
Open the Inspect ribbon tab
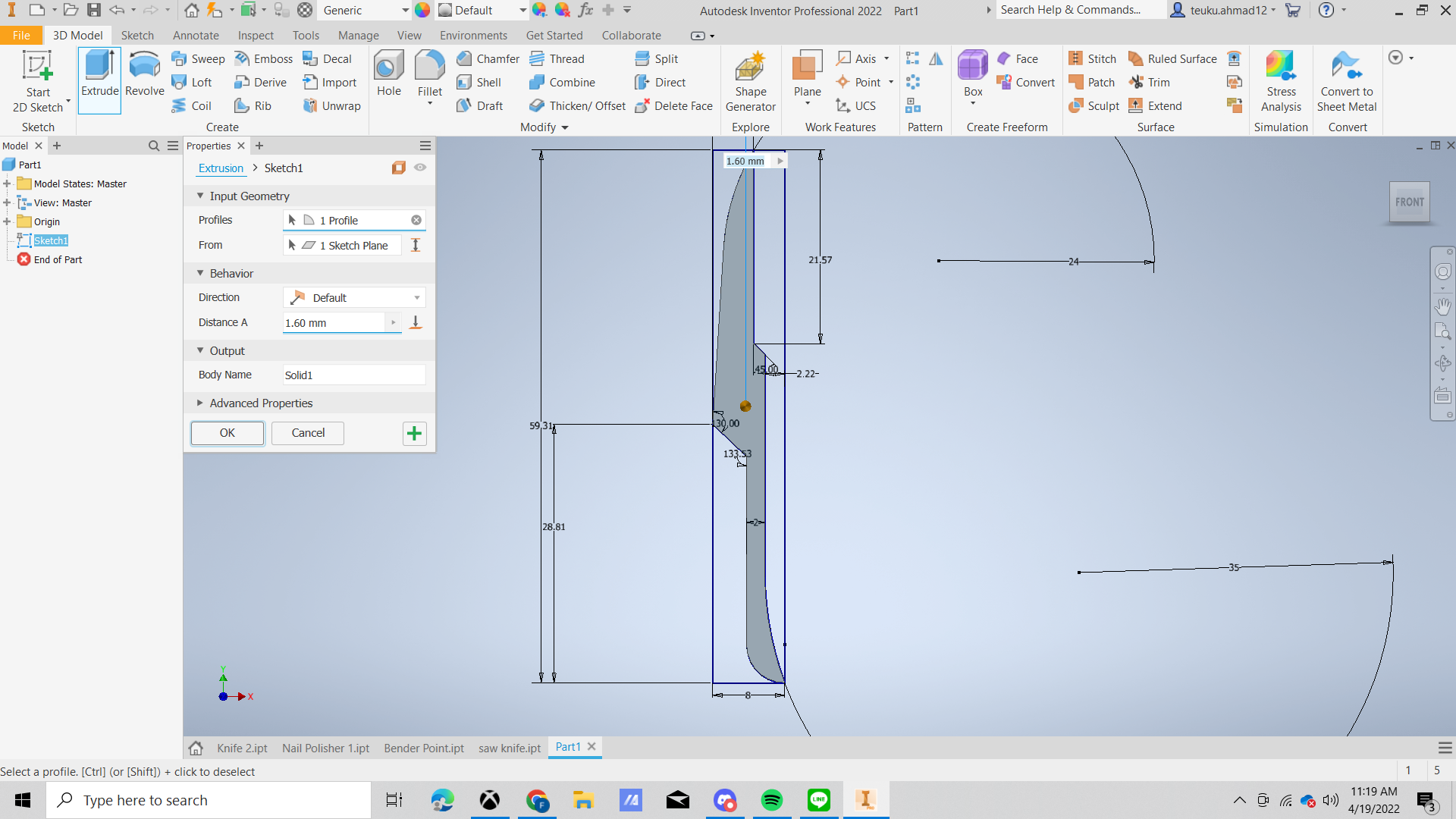tap(256, 35)
